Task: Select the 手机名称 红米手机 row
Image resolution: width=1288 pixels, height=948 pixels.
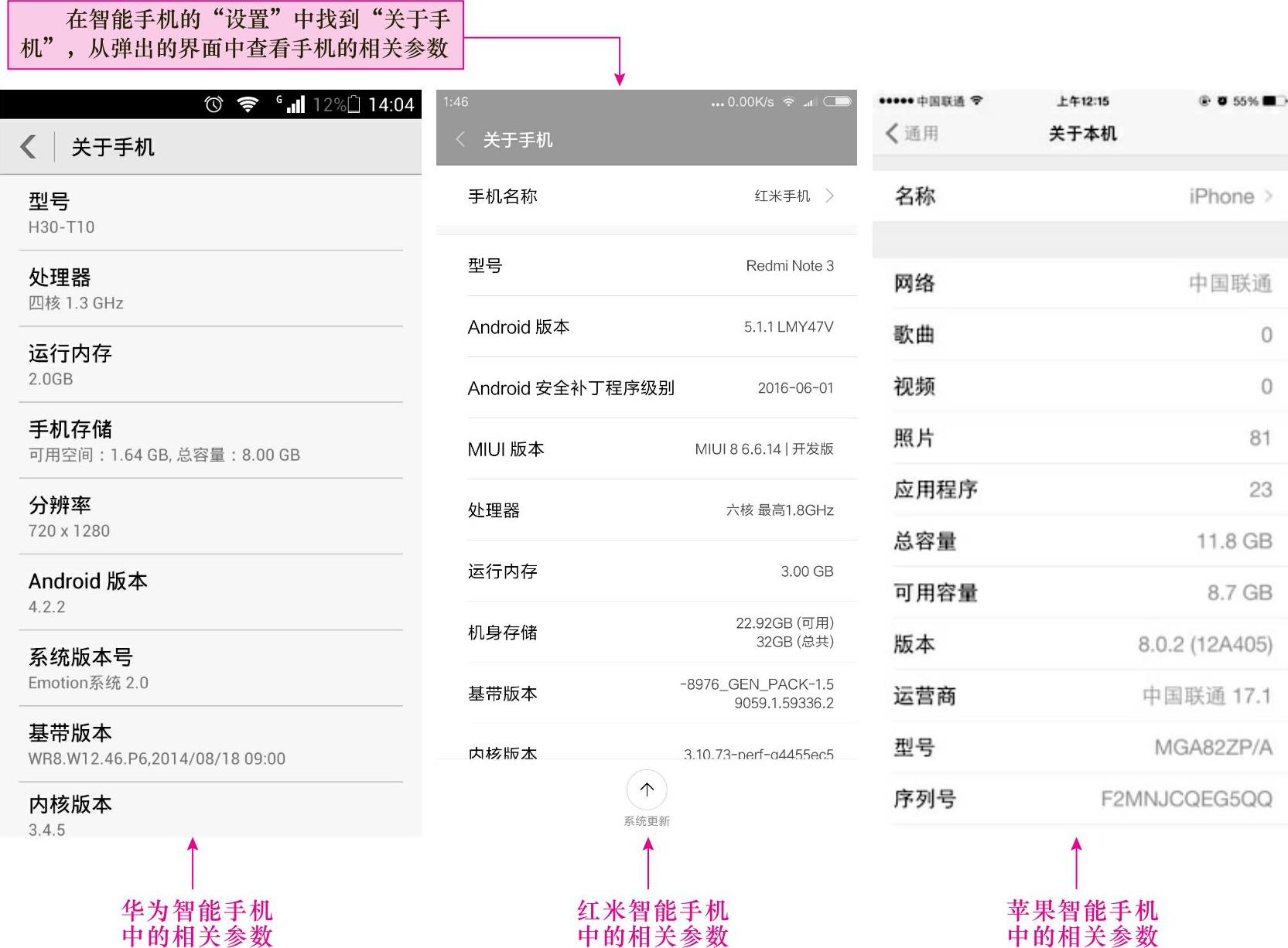Action: [x=647, y=196]
